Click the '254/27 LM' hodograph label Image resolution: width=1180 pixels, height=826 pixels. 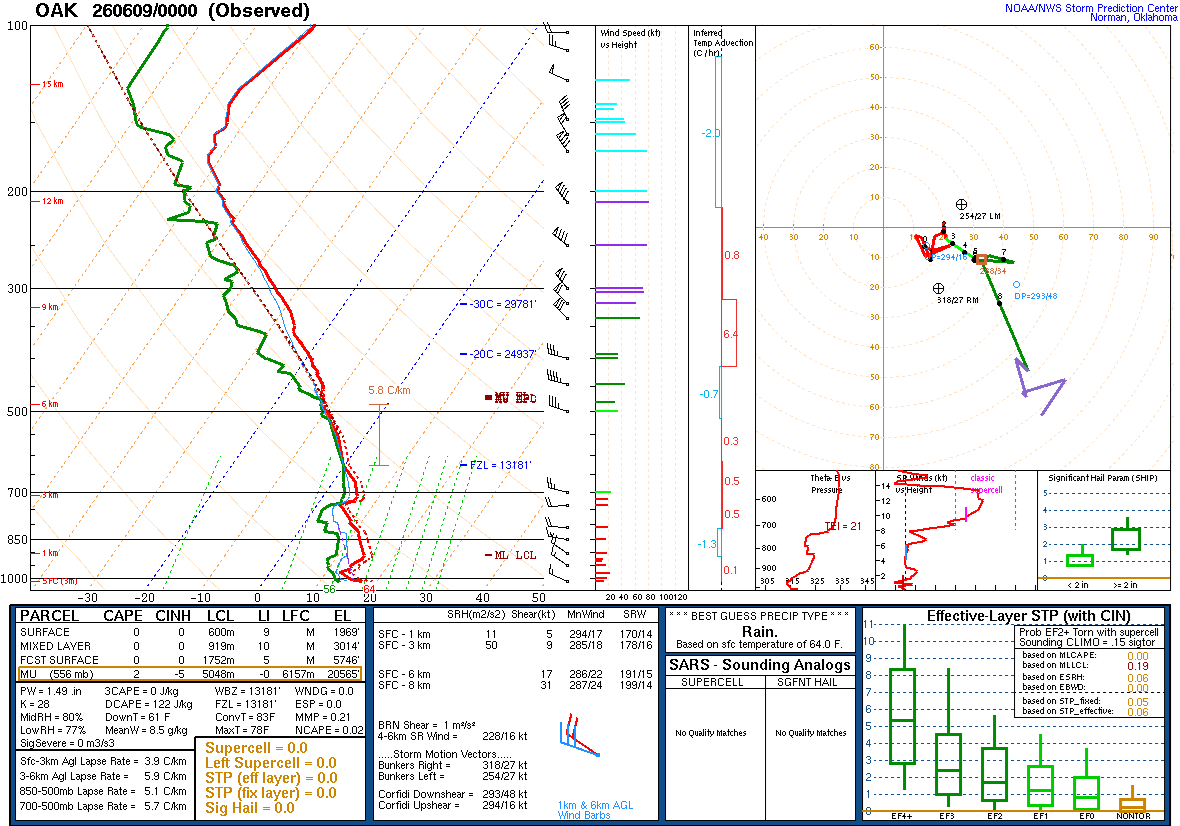980,216
